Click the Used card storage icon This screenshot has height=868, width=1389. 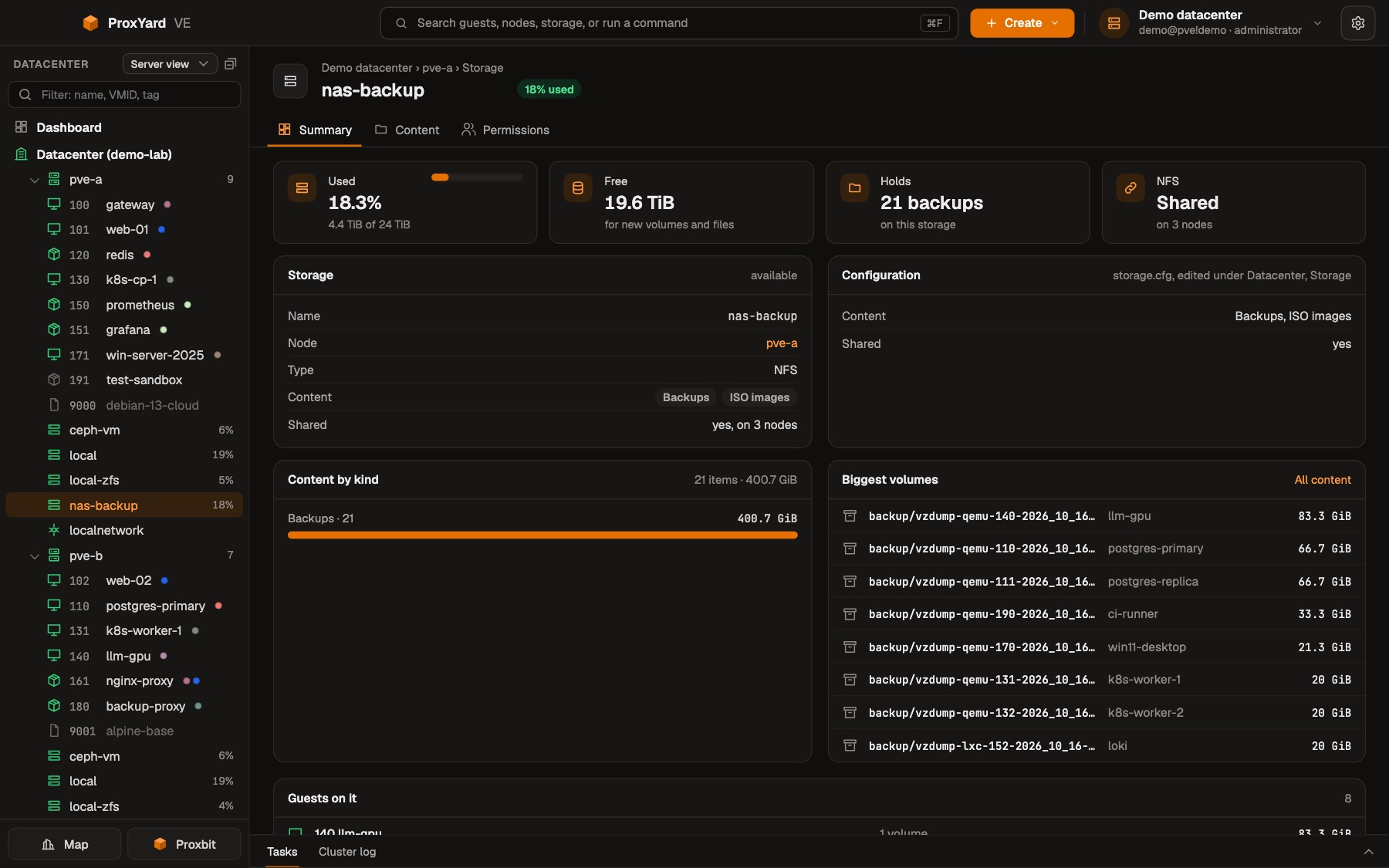coord(302,187)
